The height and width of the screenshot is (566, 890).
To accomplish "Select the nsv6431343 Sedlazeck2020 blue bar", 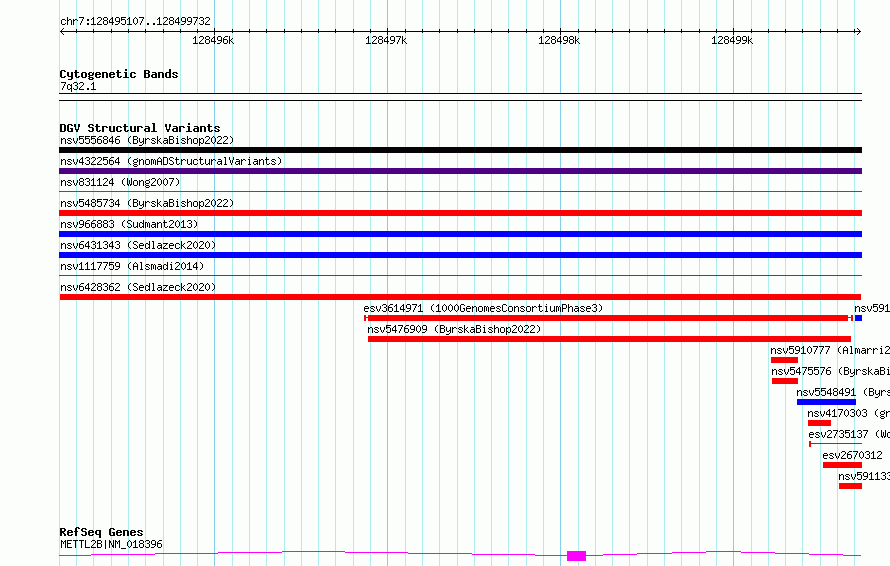I will point(460,255).
